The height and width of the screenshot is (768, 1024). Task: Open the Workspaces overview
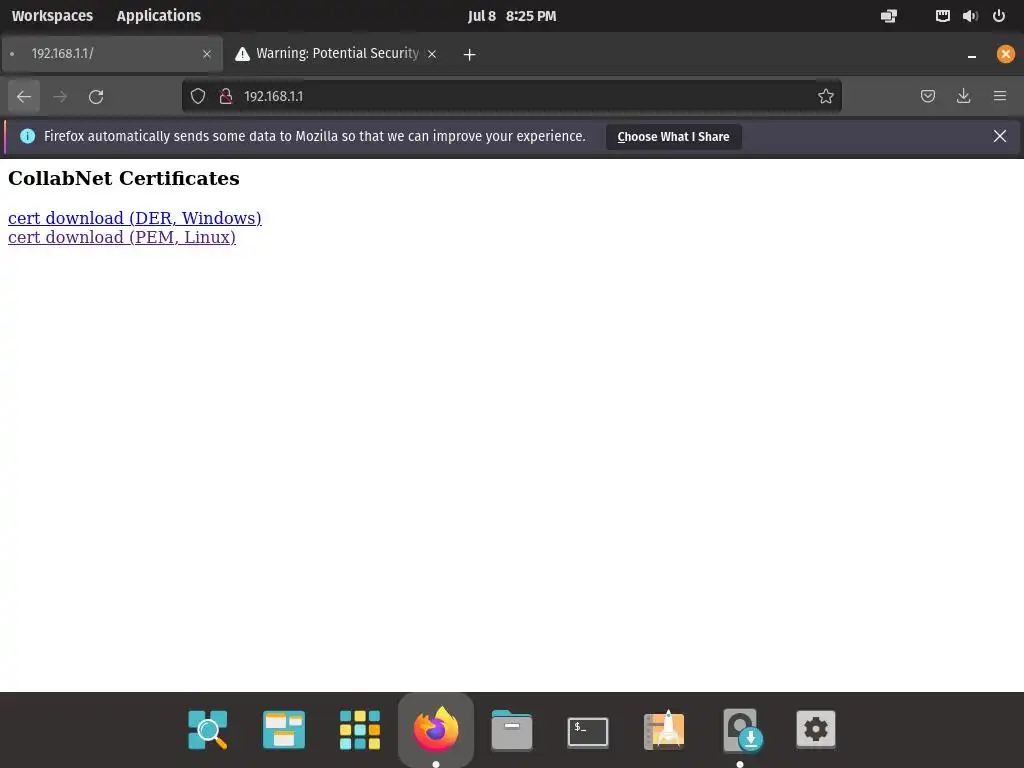tap(52, 16)
